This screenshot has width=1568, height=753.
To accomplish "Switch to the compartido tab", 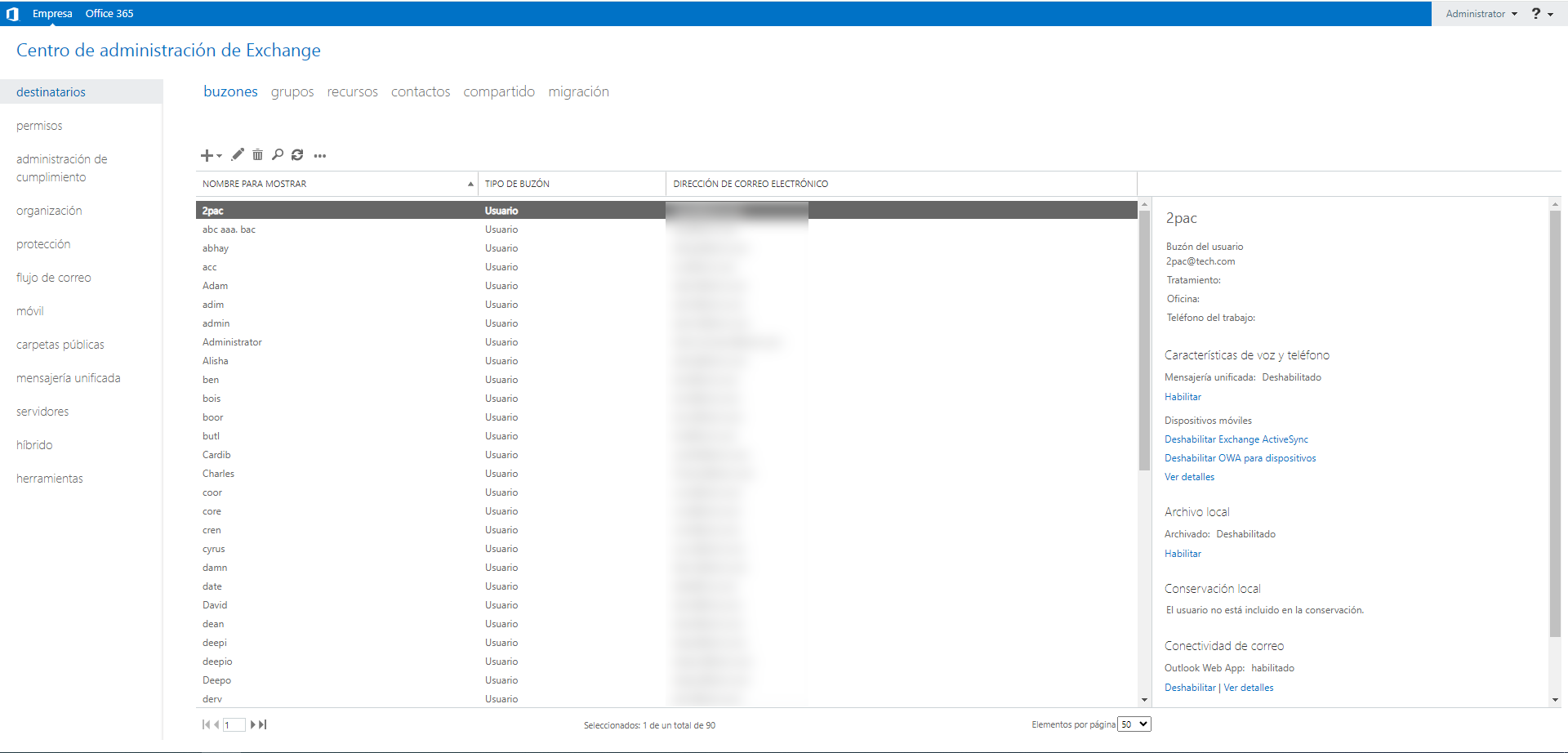I will coord(499,91).
